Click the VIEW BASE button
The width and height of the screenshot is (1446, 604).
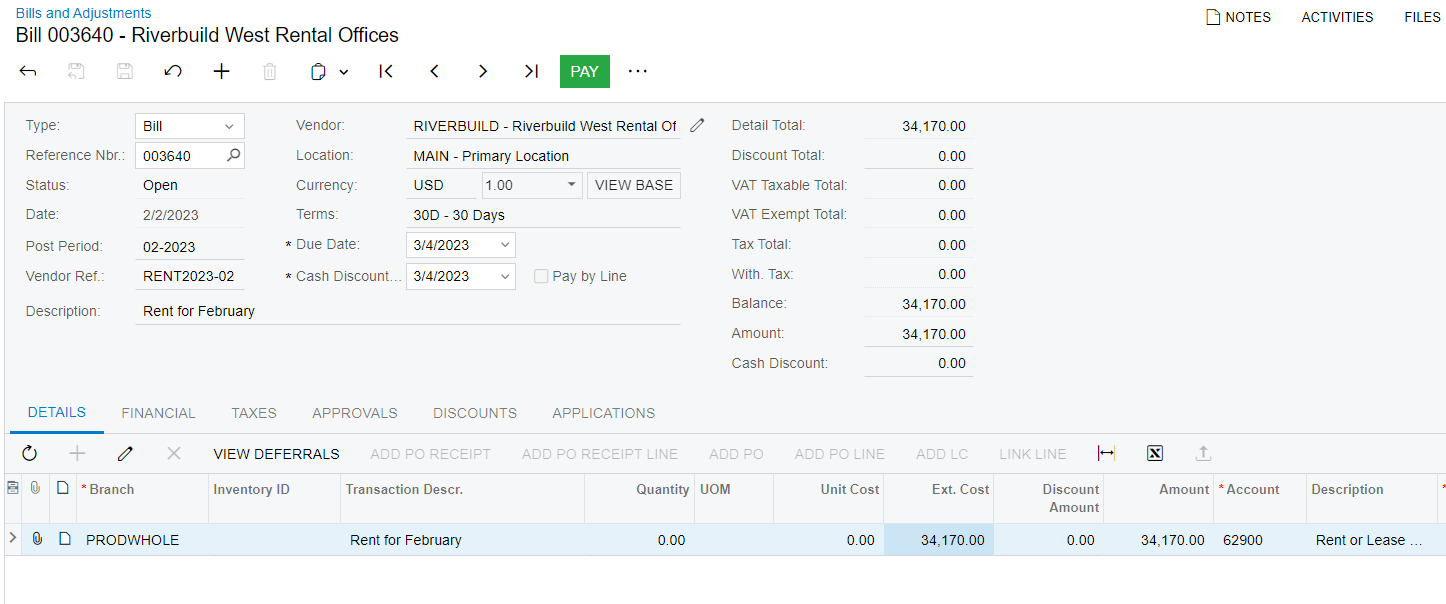634,185
